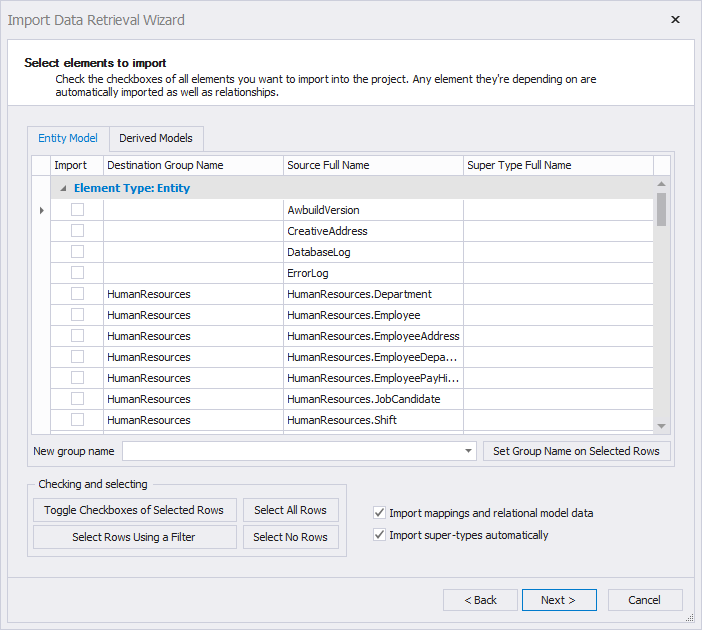The height and width of the screenshot is (630, 702).
Task: Open the New group name dropdown
Action: pyautogui.click(x=469, y=452)
